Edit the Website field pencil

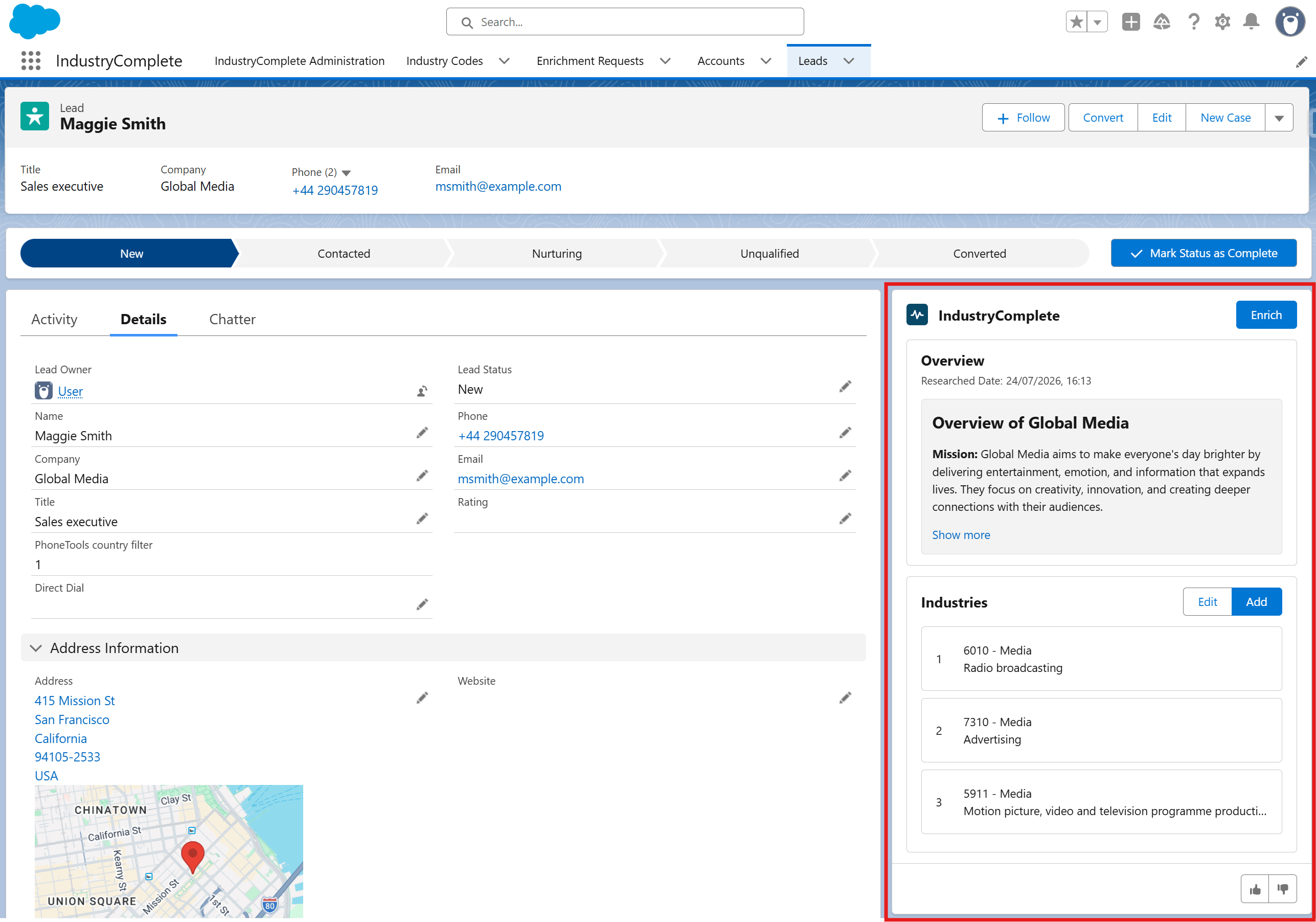click(x=846, y=698)
